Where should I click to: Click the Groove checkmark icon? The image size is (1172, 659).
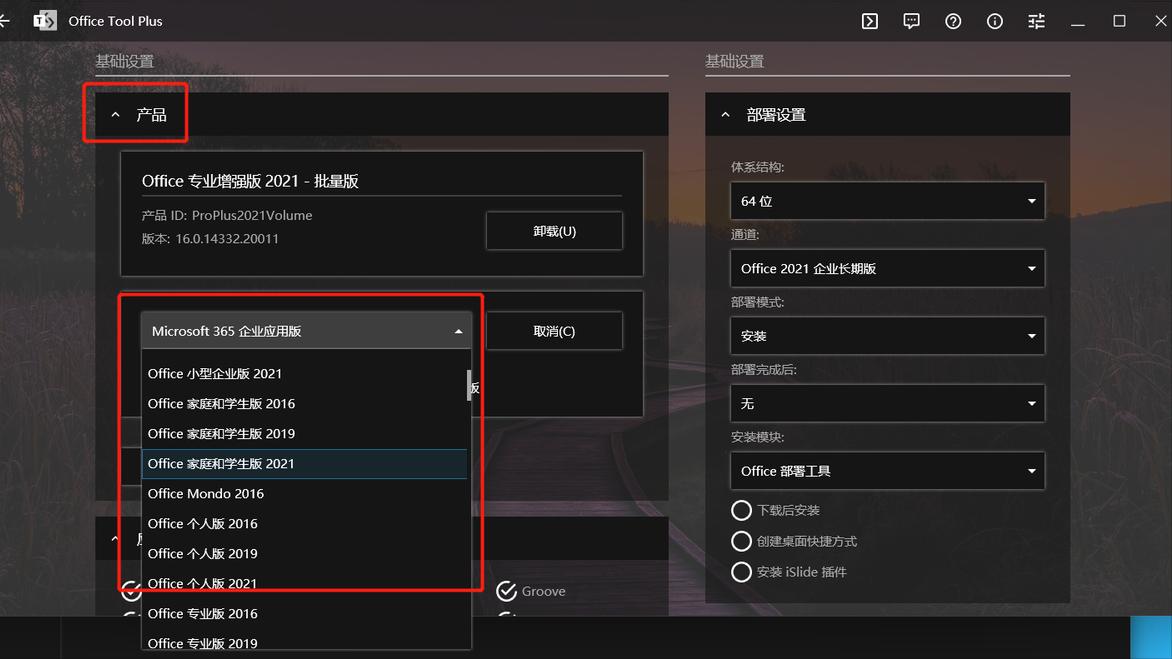506,591
